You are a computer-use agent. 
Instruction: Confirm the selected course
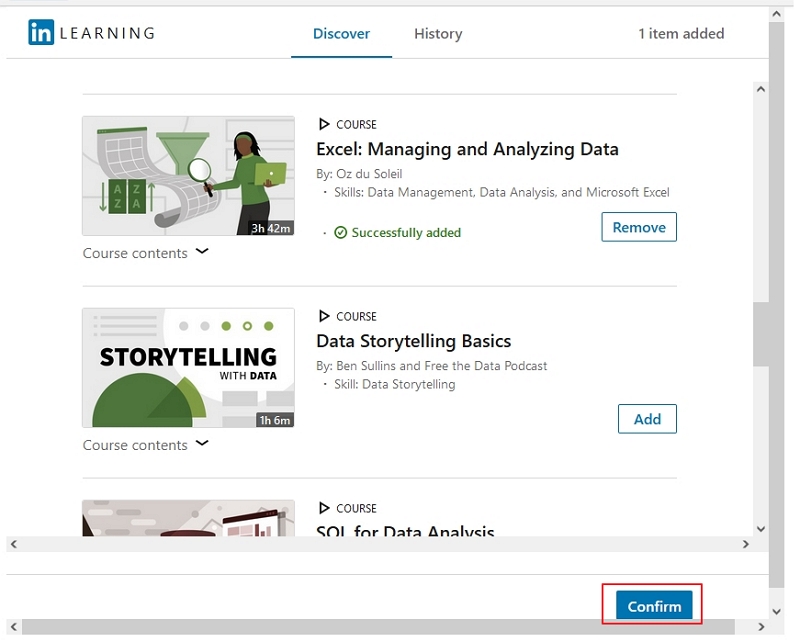[654, 606]
